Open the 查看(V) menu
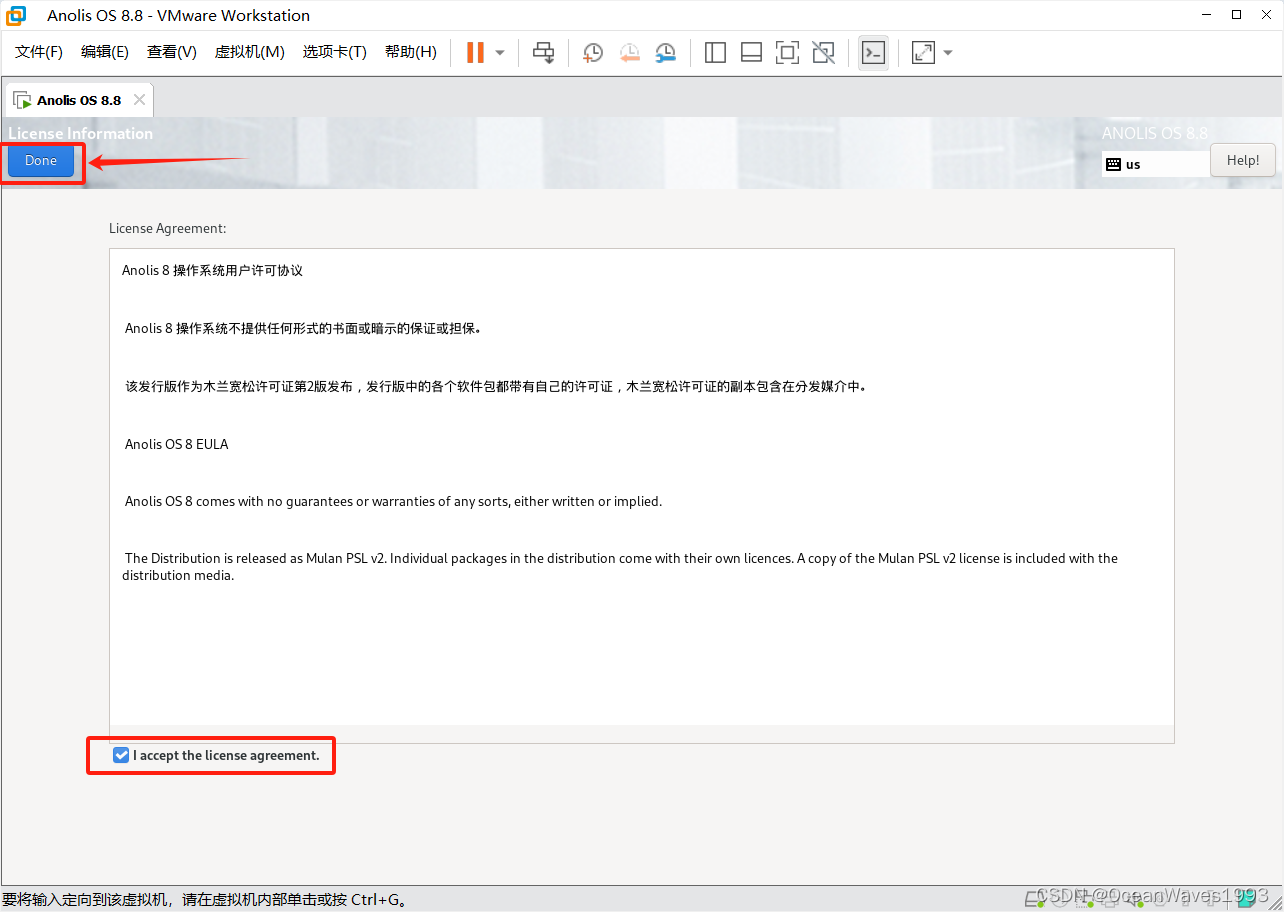Image resolution: width=1284 pixels, height=912 pixels. coord(172,52)
